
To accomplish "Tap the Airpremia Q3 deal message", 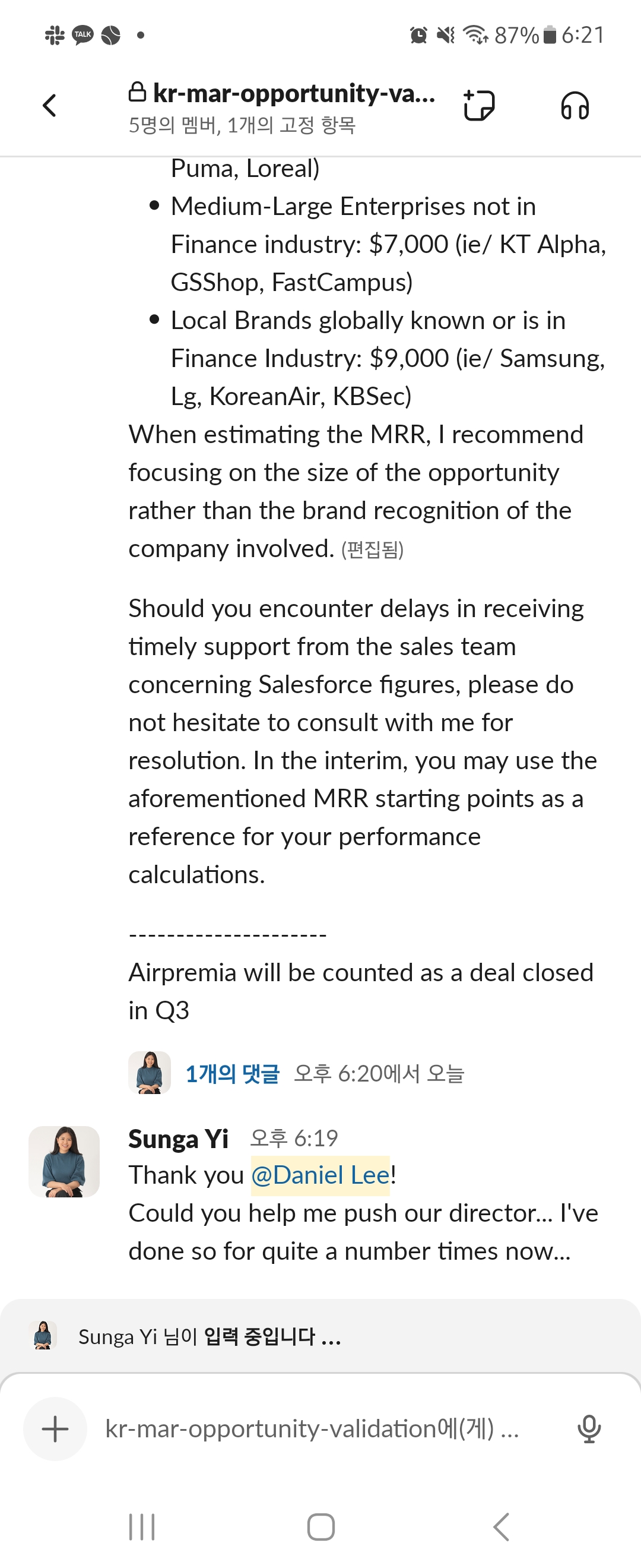I will tap(360, 991).
